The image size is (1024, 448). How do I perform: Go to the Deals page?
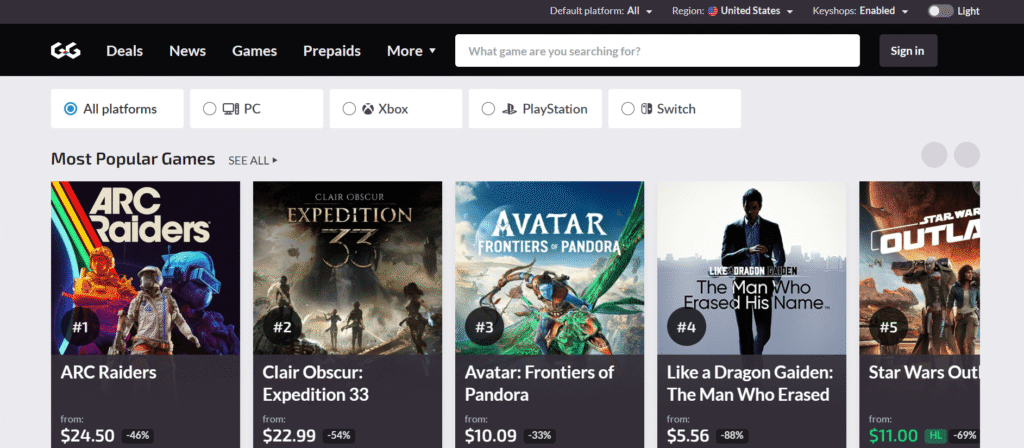[125, 51]
